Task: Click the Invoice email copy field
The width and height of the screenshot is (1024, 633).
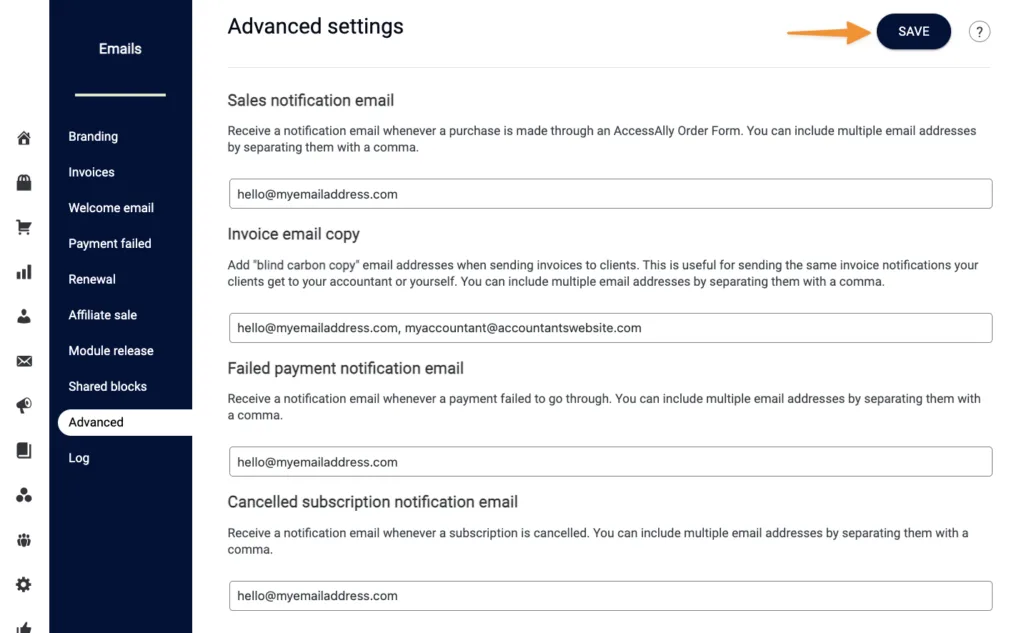Action: coord(610,327)
